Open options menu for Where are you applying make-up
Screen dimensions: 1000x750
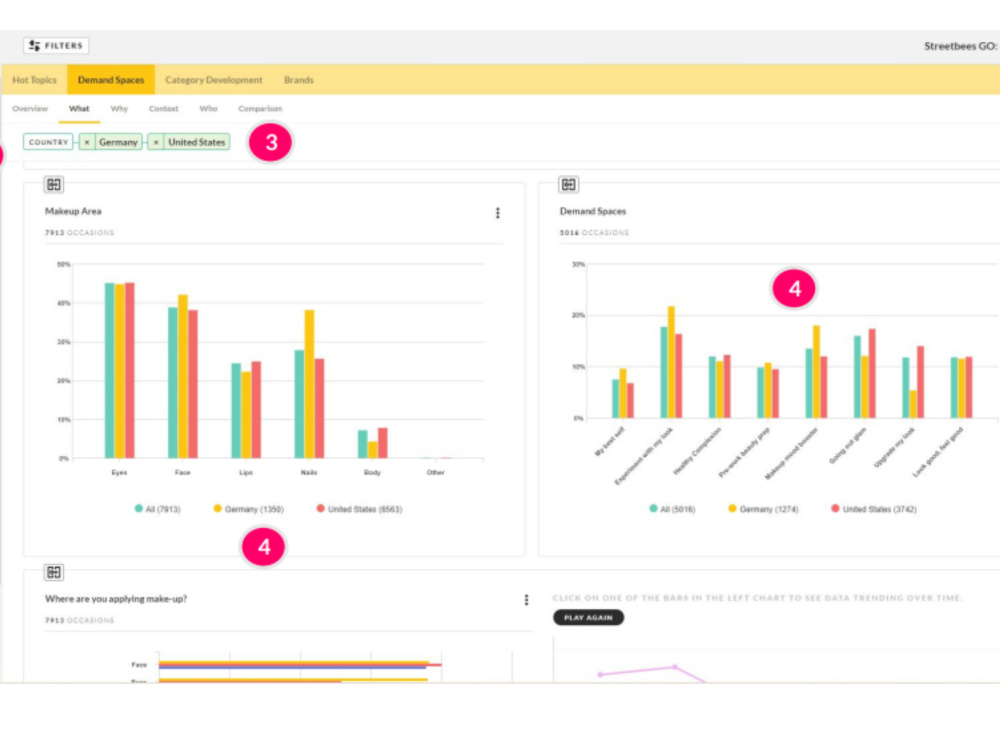click(526, 600)
